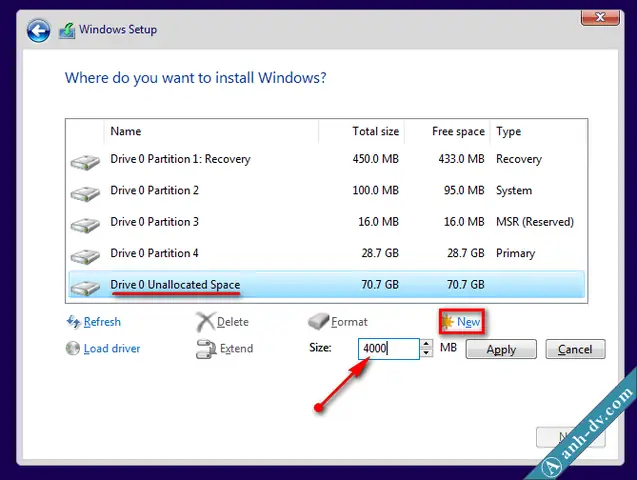
Task: Go back using the blue back arrow
Action: pyautogui.click(x=38, y=30)
